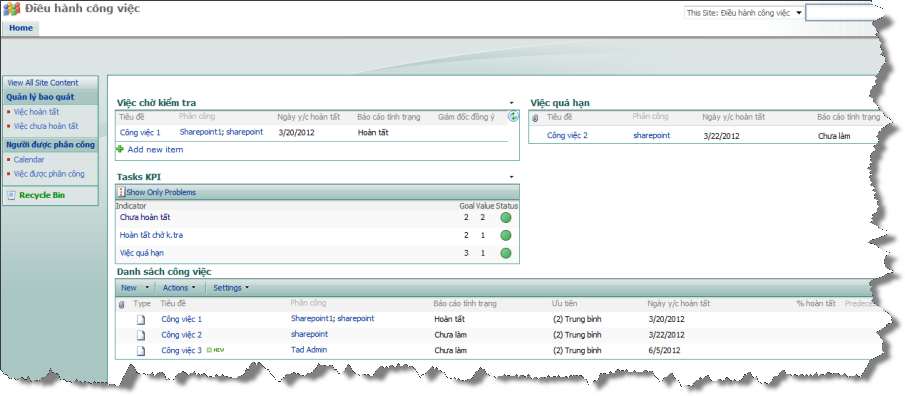Sort by Ưu tiên column header
905x396 pixels.
tap(564, 303)
